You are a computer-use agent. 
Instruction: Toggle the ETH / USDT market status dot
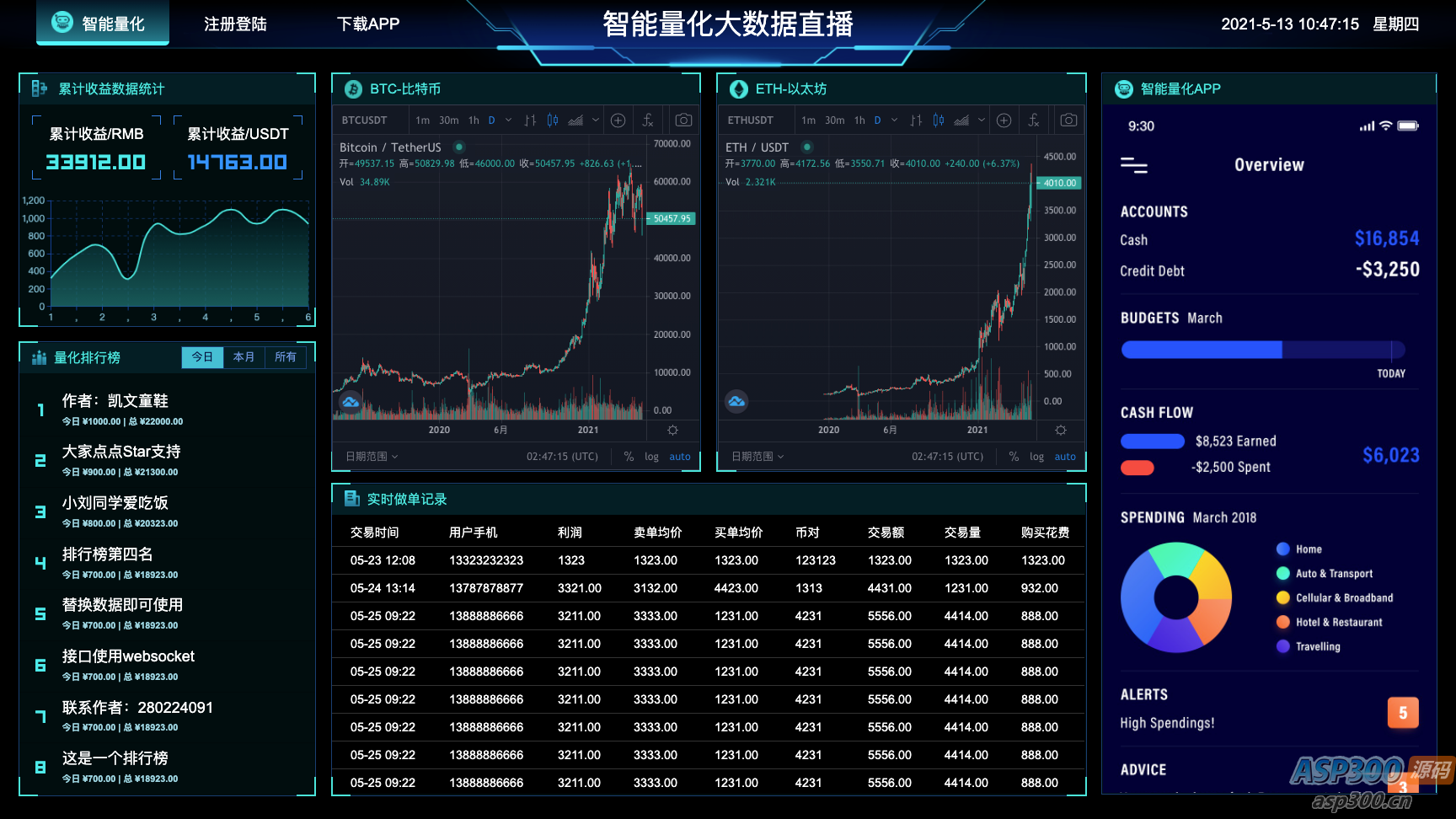point(806,147)
